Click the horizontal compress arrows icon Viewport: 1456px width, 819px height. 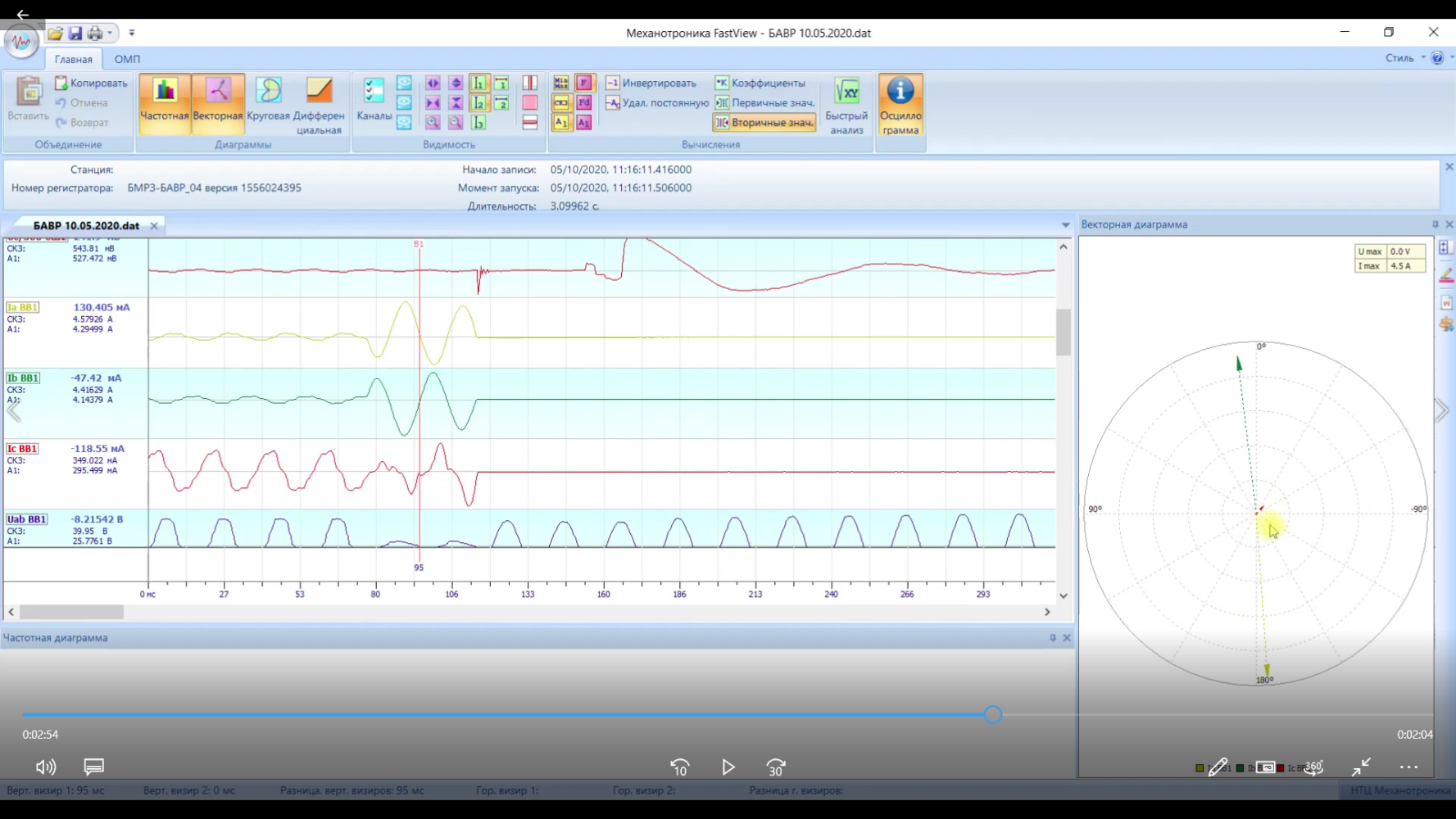point(433,102)
